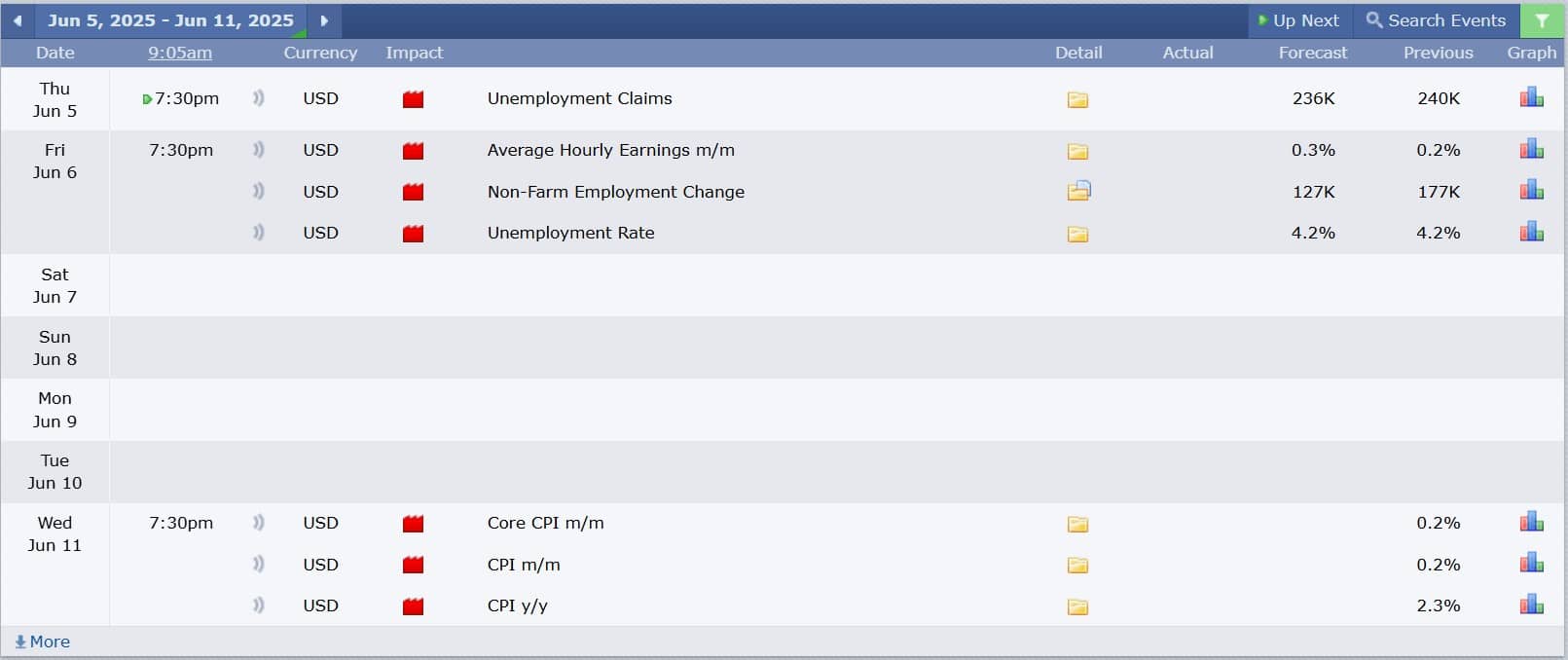Click red high-impact marker for Unemployment Rate
Viewport: 1568px width, 660px height.
pos(414,234)
